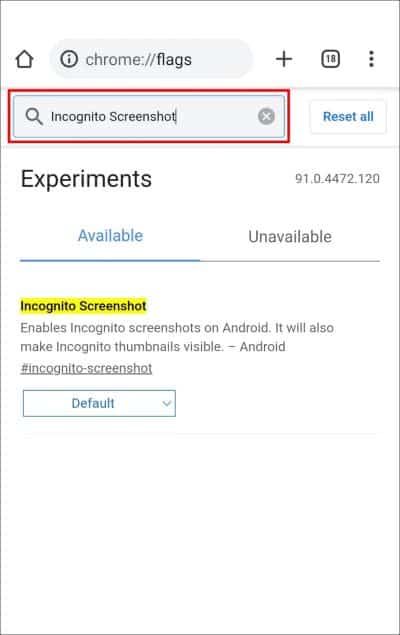400x635 pixels.
Task: Go to the Chrome home page icon
Action: click(x=24, y=59)
